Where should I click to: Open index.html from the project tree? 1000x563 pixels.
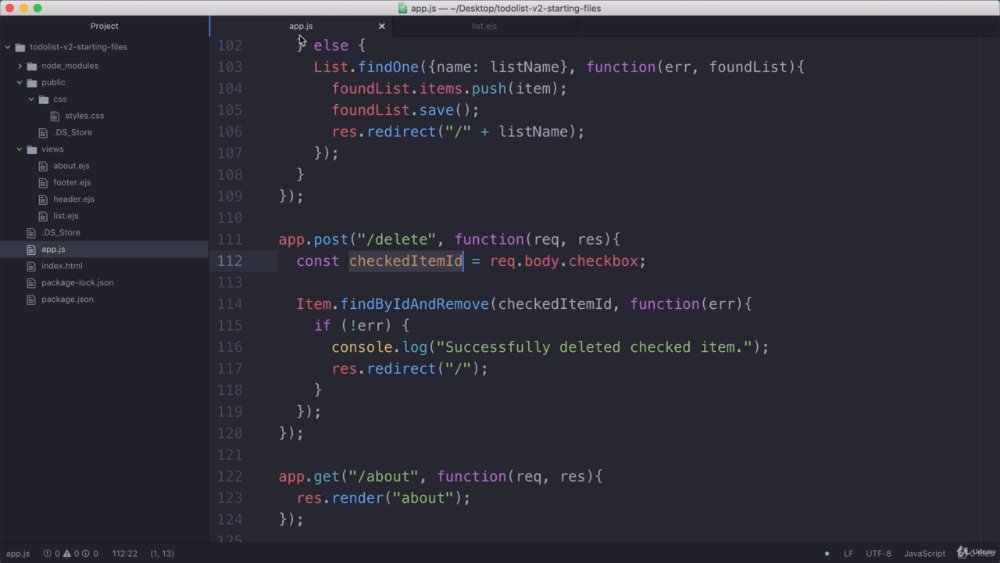click(62, 266)
